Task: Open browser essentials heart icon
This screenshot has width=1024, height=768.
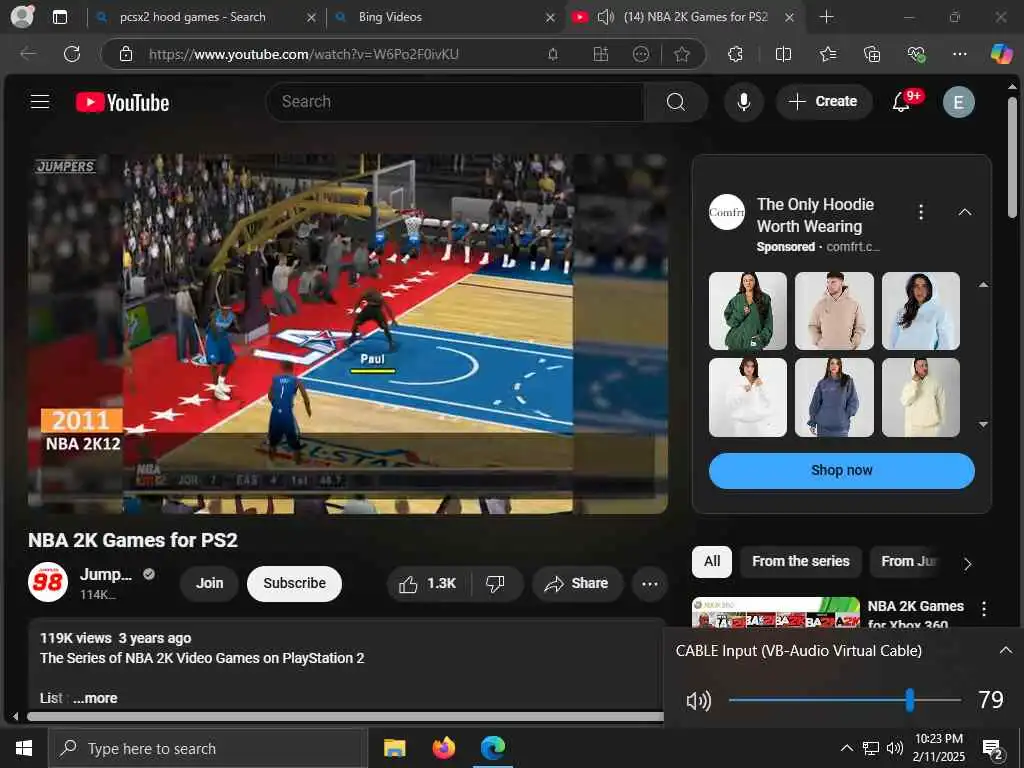Action: point(916,54)
